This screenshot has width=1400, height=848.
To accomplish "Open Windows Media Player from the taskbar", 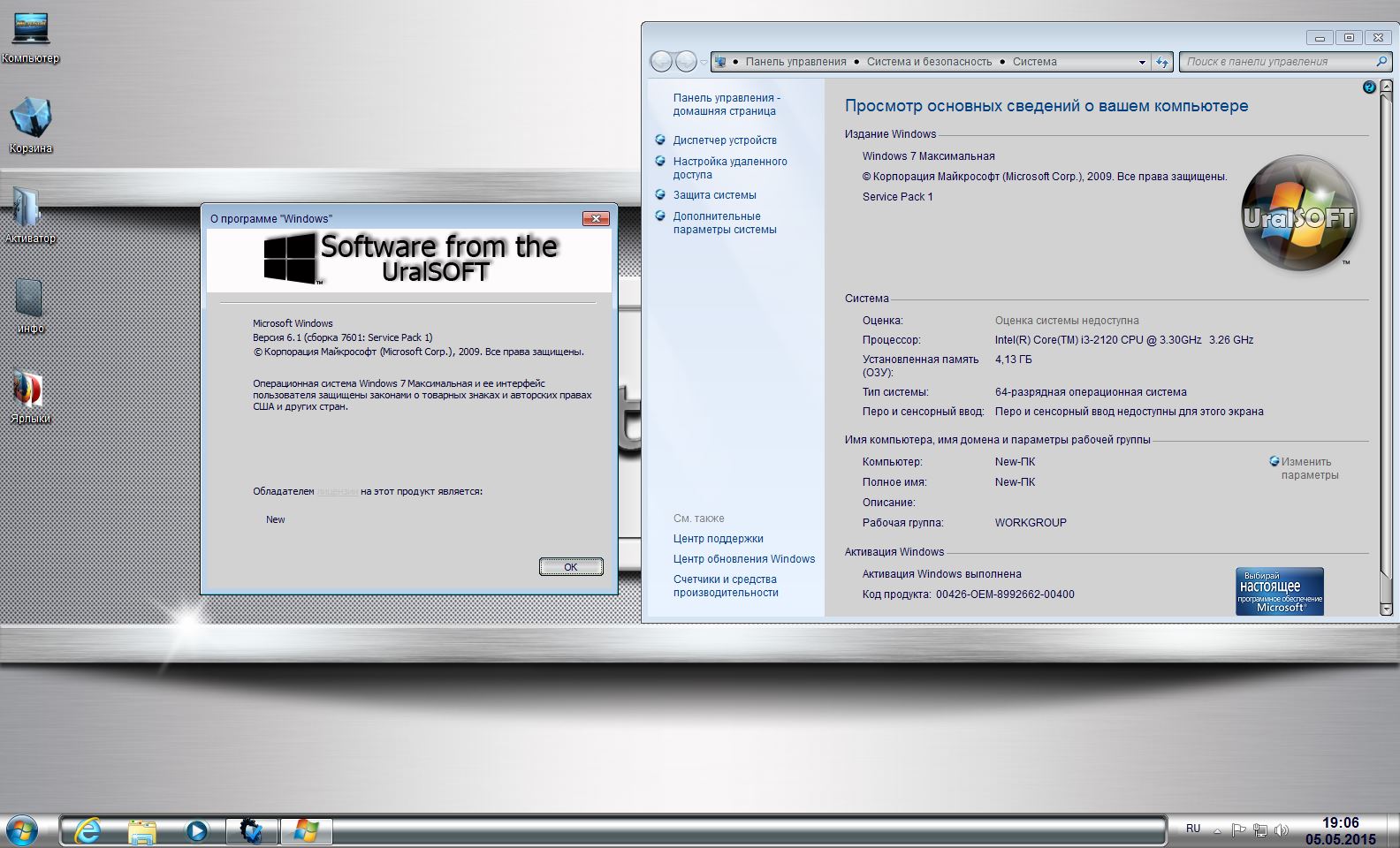I will click(196, 830).
